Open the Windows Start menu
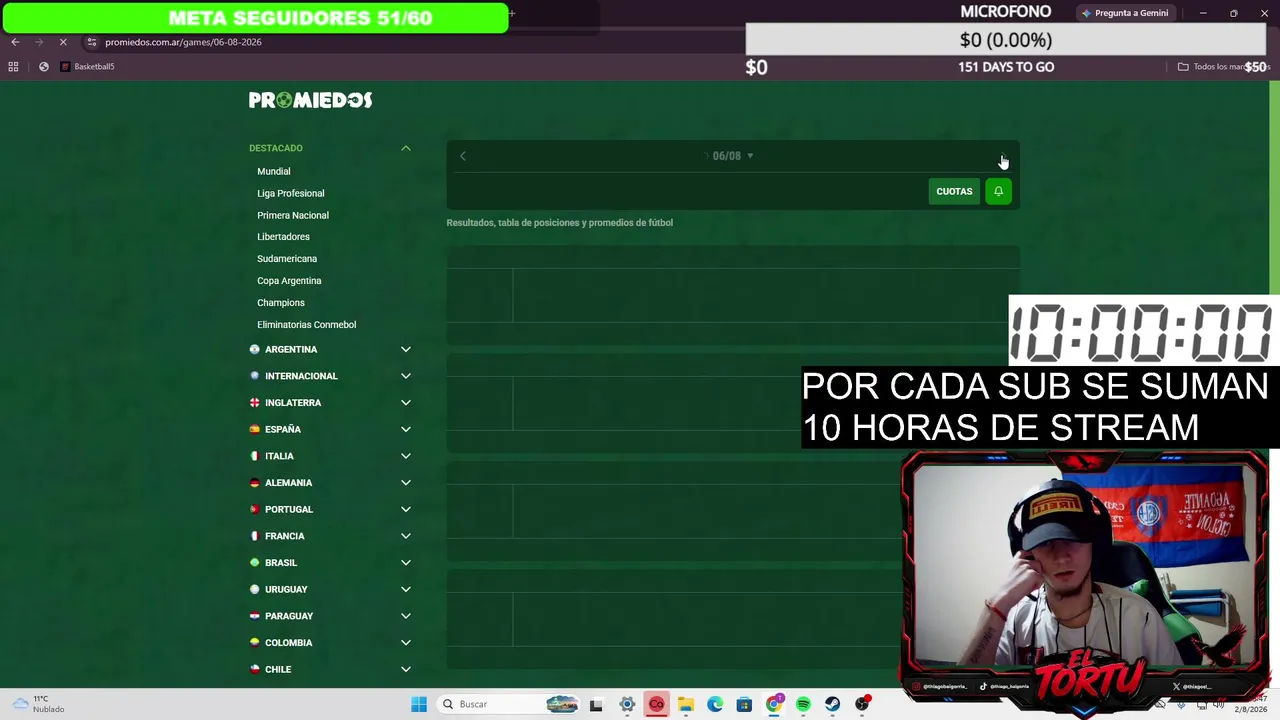Screen dimensions: 1280x720 click(419, 704)
